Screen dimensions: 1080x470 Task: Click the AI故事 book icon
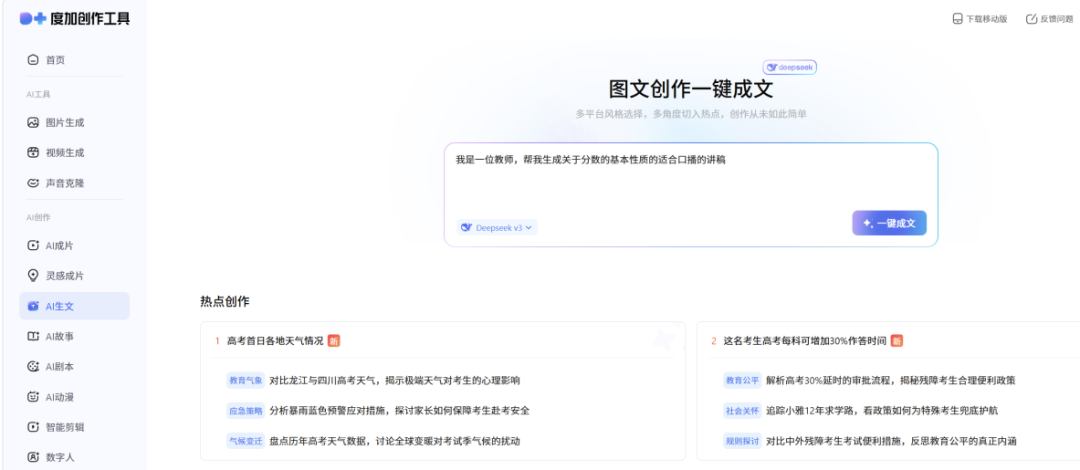tap(32, 336)
